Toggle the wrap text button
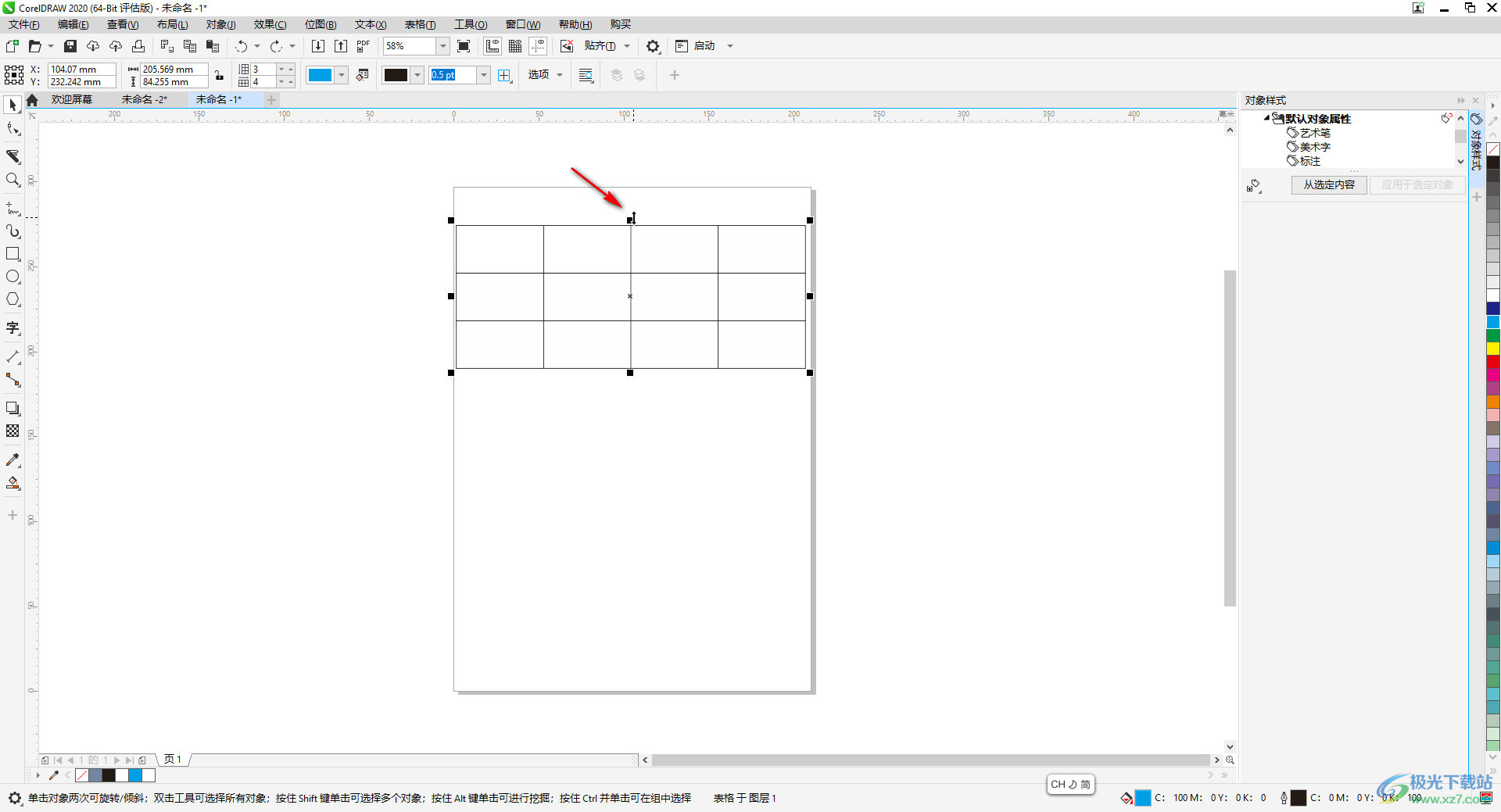This screenshot has width=1501, height=812. tap(586, 75)
